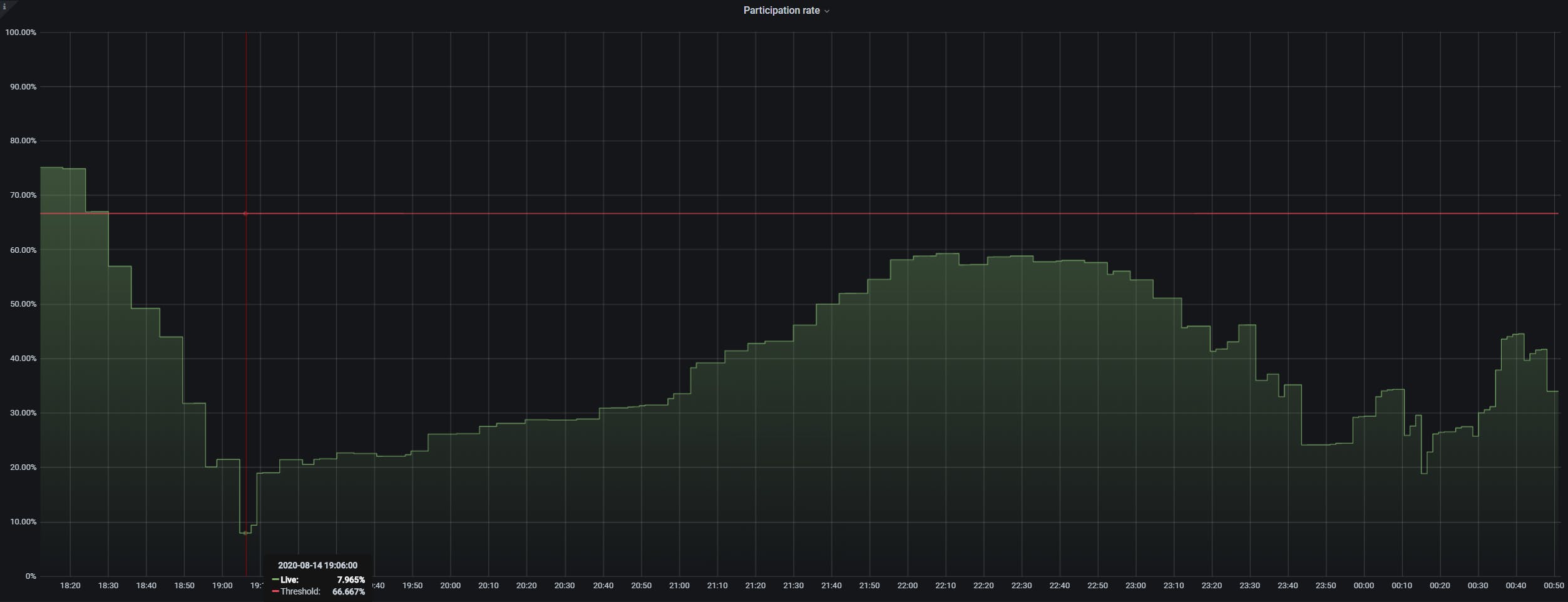The width and height of the screenshot is (1568, 602).
Task: Click the 50.00% y-axis label
Action: tap(23, 304)
